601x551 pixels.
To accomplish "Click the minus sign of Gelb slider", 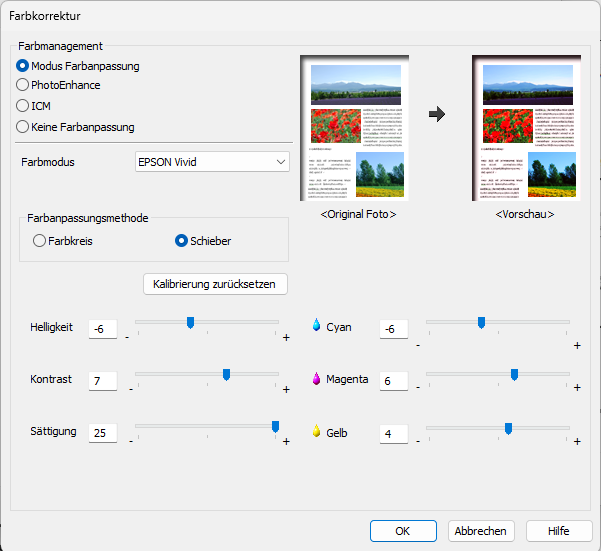I will point(418,441).
